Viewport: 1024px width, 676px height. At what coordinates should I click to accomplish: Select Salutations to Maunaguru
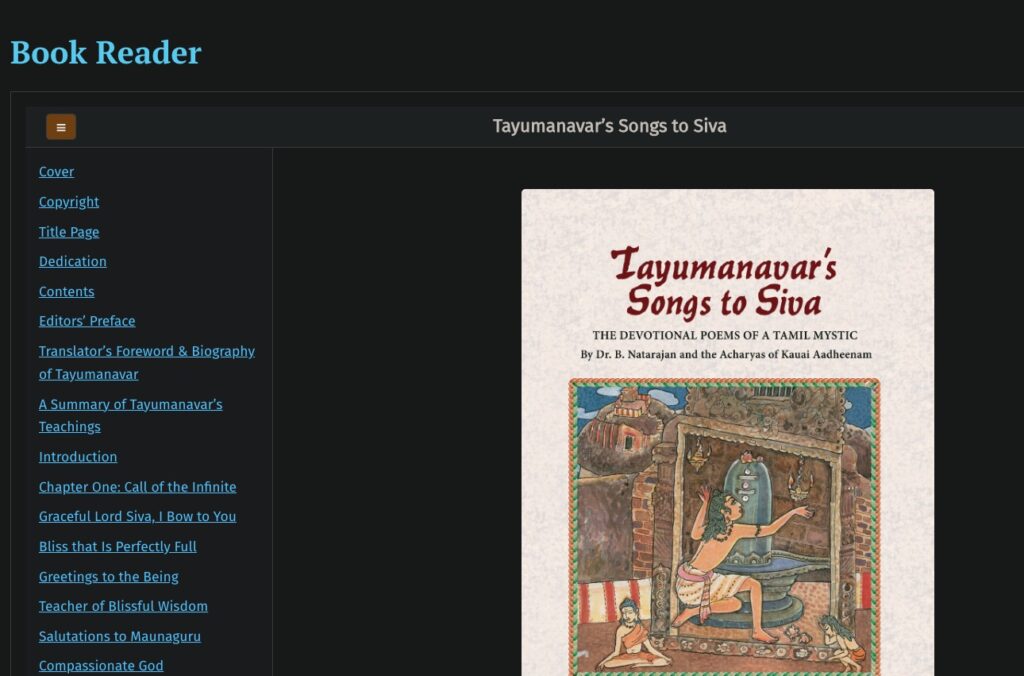119,636
